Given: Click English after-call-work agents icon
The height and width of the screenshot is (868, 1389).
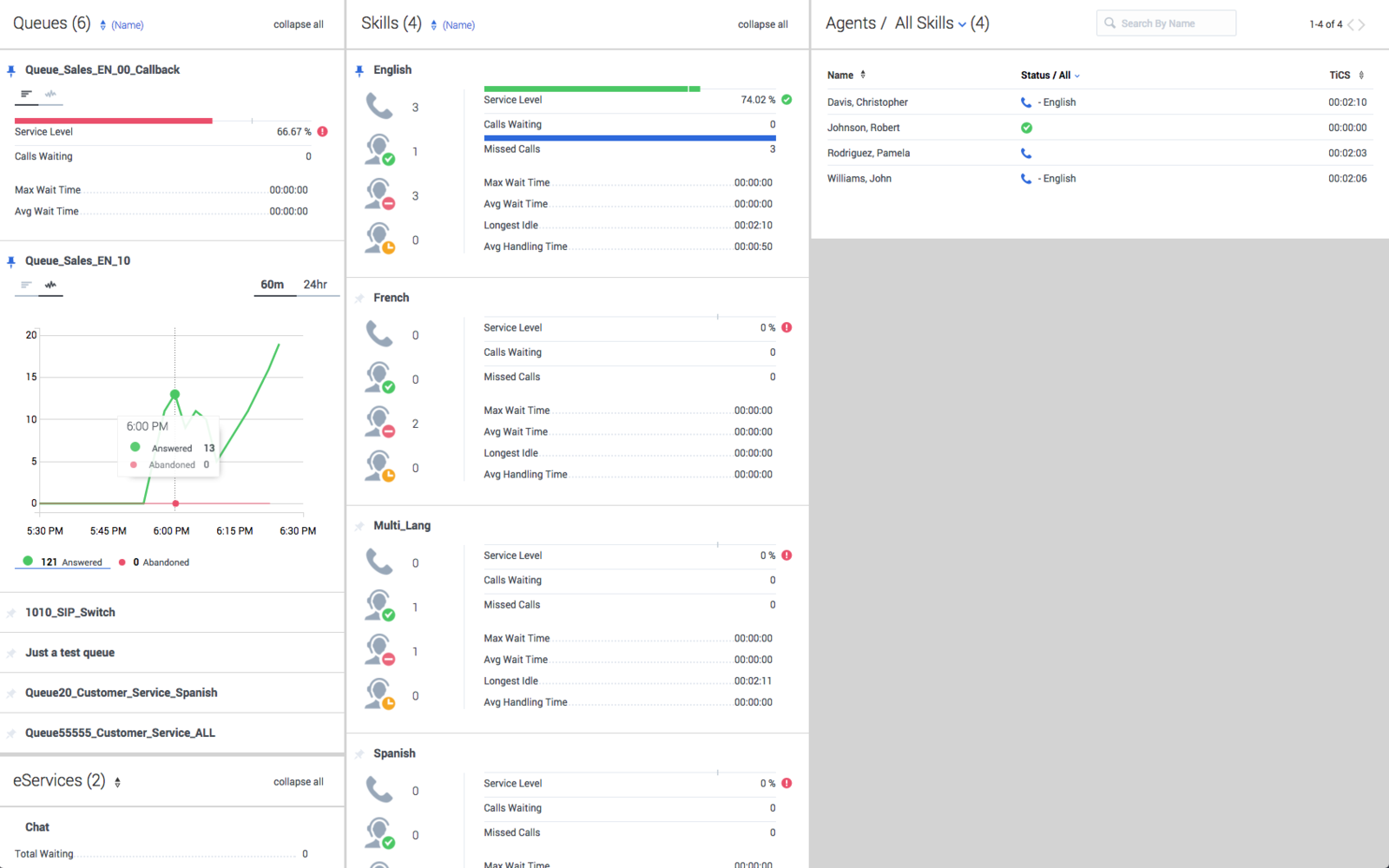Looking at the screenshot, I should pos(379,239).
